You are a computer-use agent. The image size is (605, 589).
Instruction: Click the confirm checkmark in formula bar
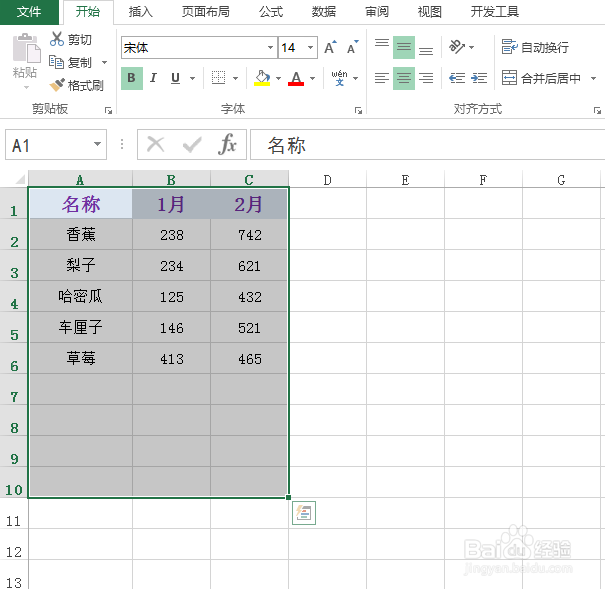coord(192,145)
